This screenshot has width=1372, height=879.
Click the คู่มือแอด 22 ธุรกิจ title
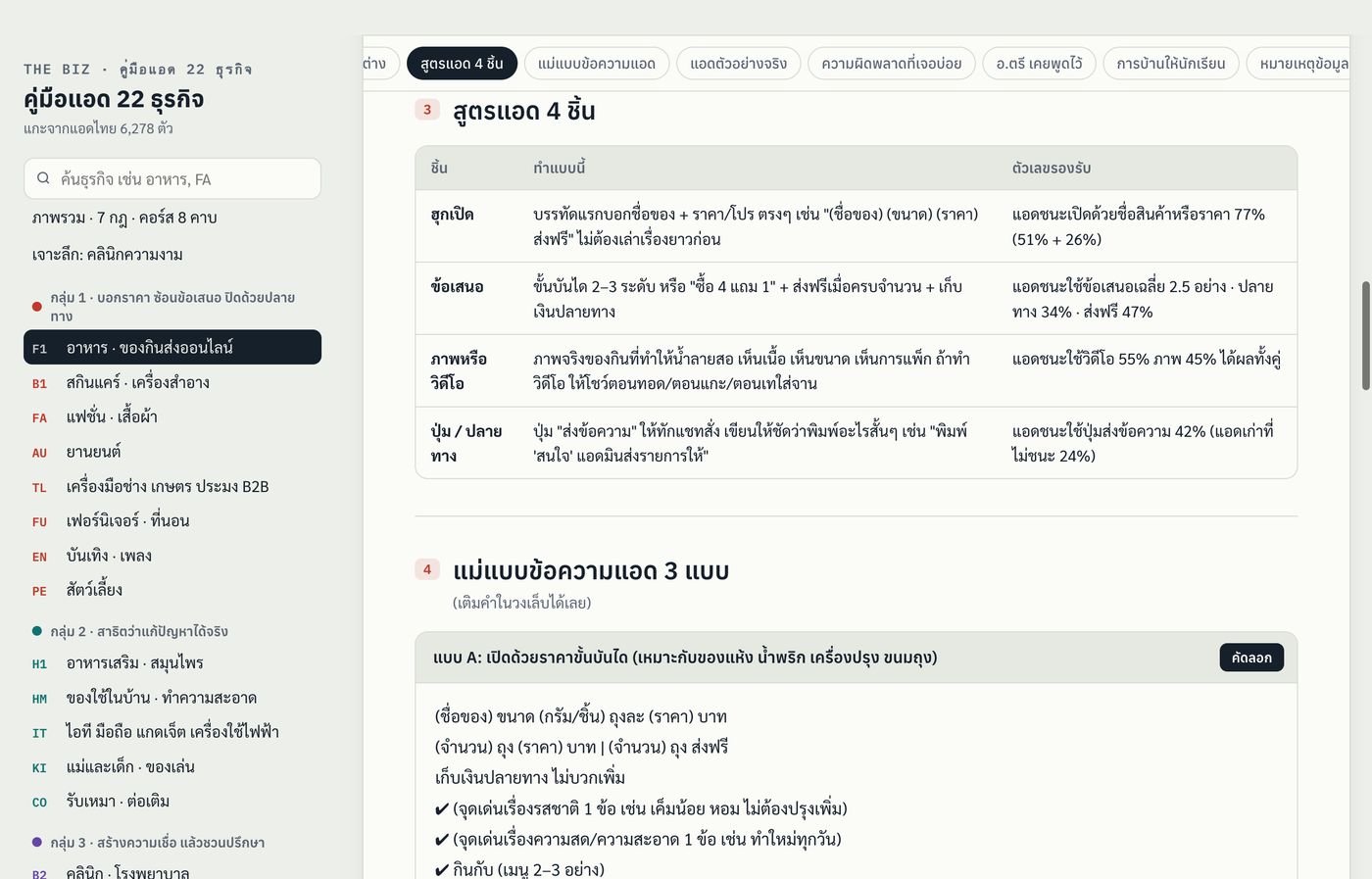(114, 99)
